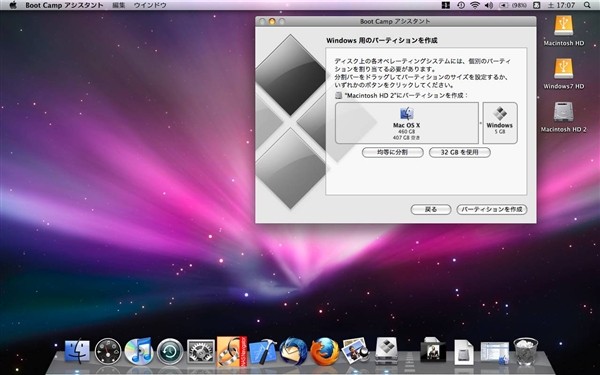Open the Apple menu
The height and width of the screenshot is (375, 600).
[13, 5]
